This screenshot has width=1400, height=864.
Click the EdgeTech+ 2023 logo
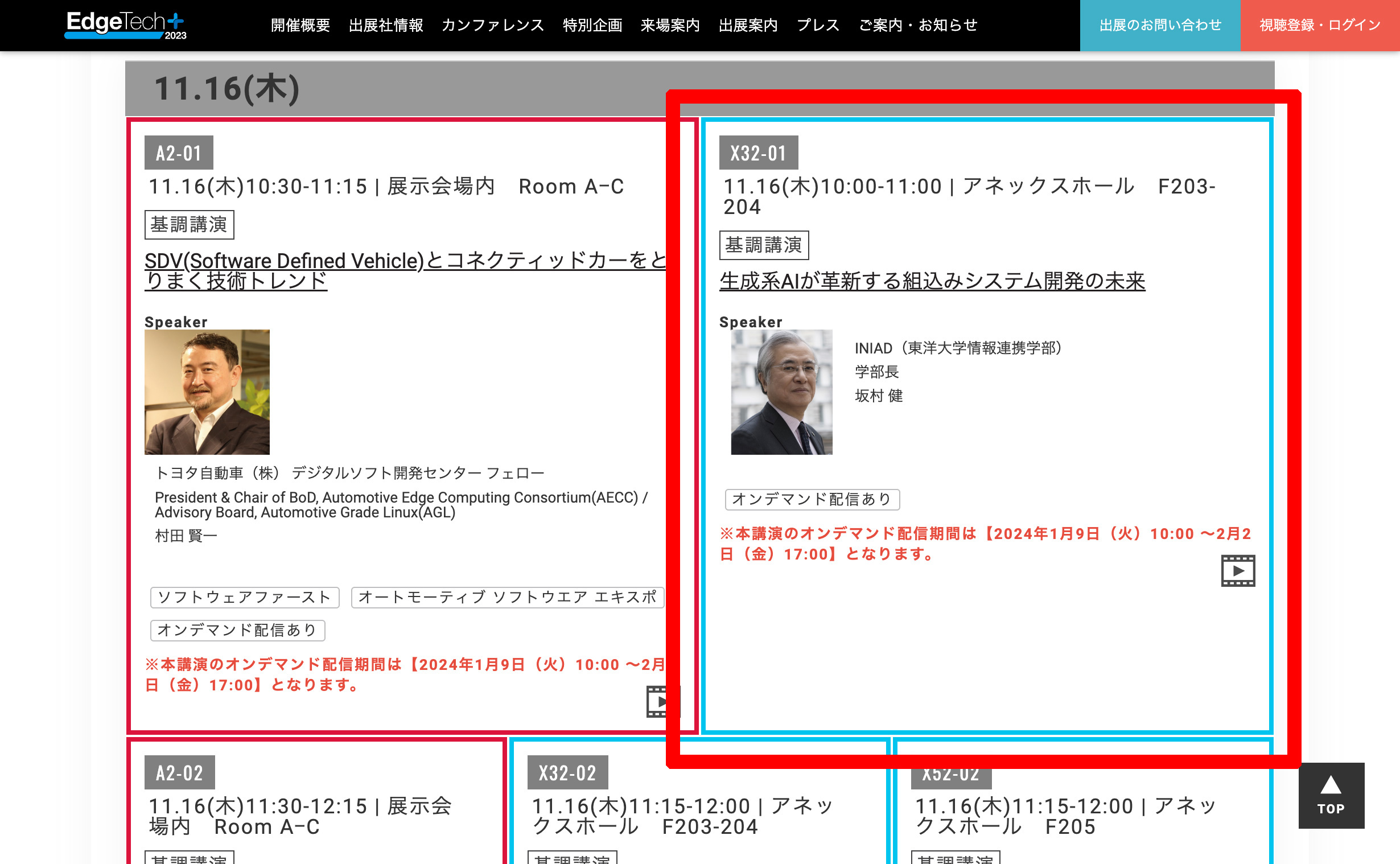[x=126, y=25]
